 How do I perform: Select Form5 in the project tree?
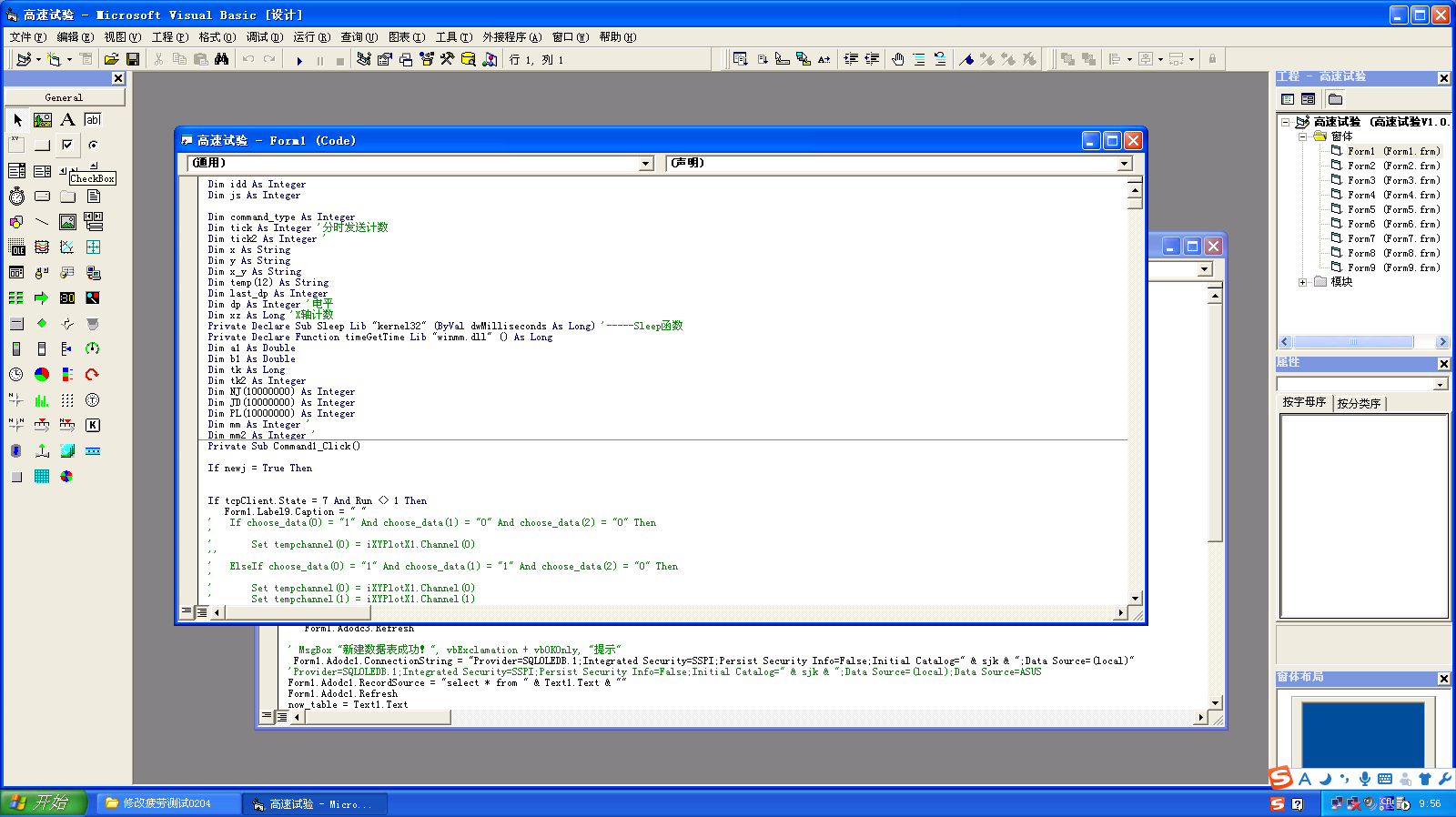[x=1361, y=209]
